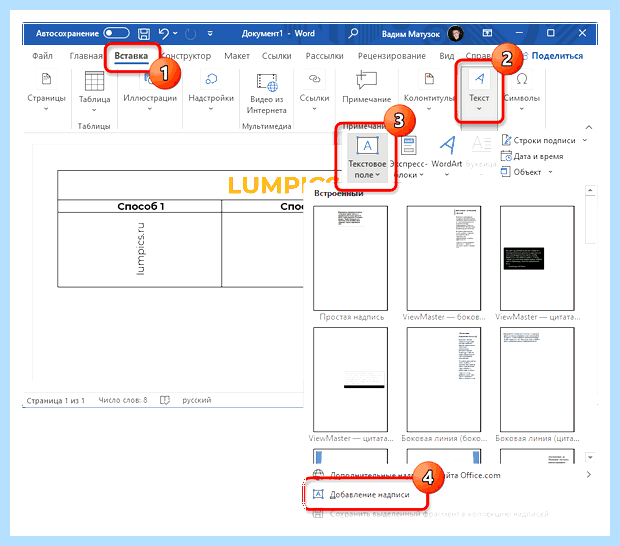Select dark ViewMaster — цитата thumbnail in top row

click(537, 258)
